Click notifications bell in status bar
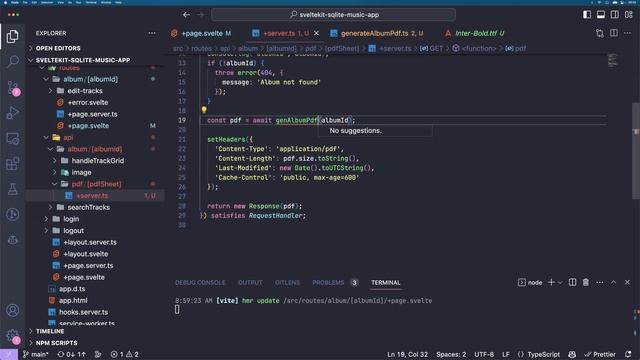This screenshot has height=360, width=640. click(628, 354)
